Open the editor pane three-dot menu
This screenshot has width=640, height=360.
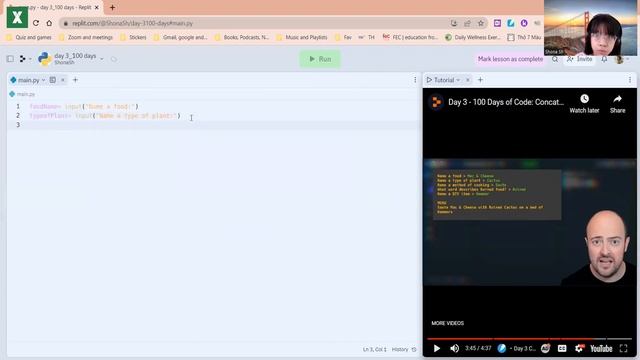[x=415, y=80]
